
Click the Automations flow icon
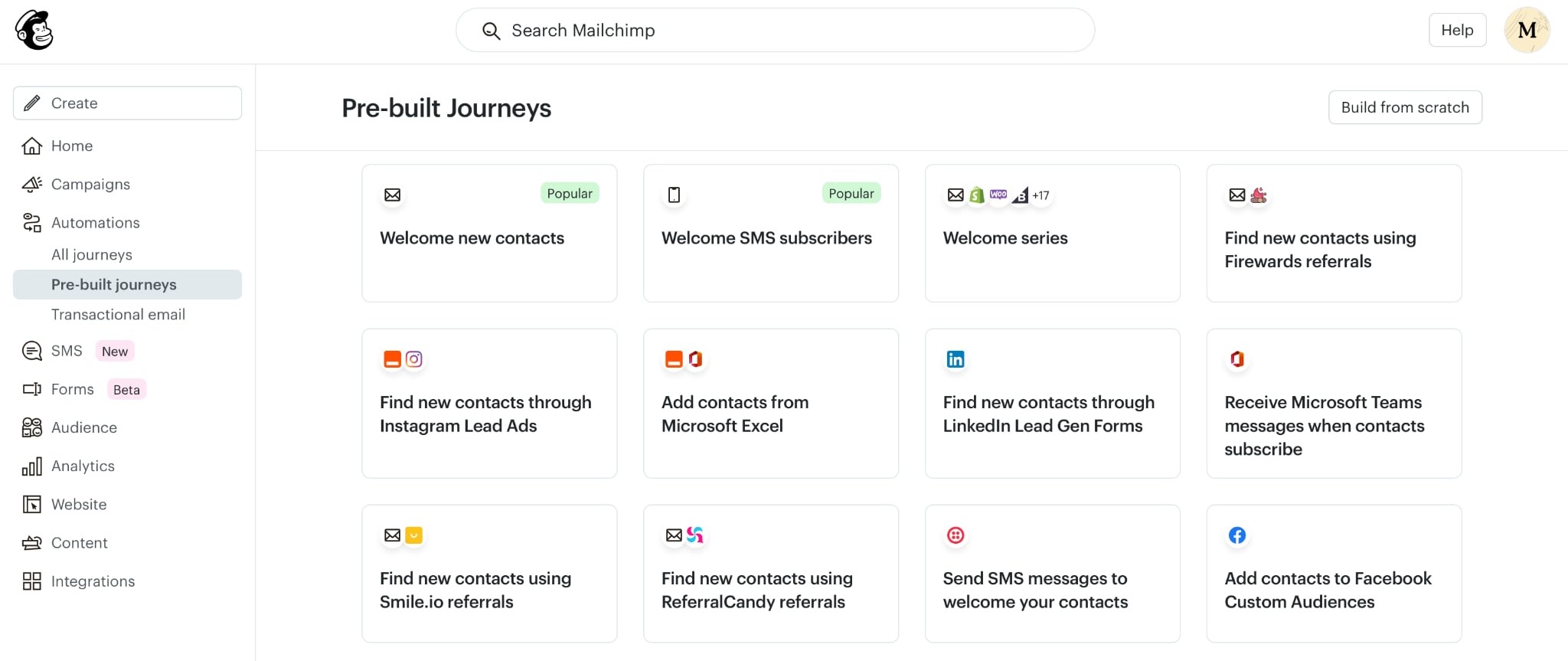point(32,223)
